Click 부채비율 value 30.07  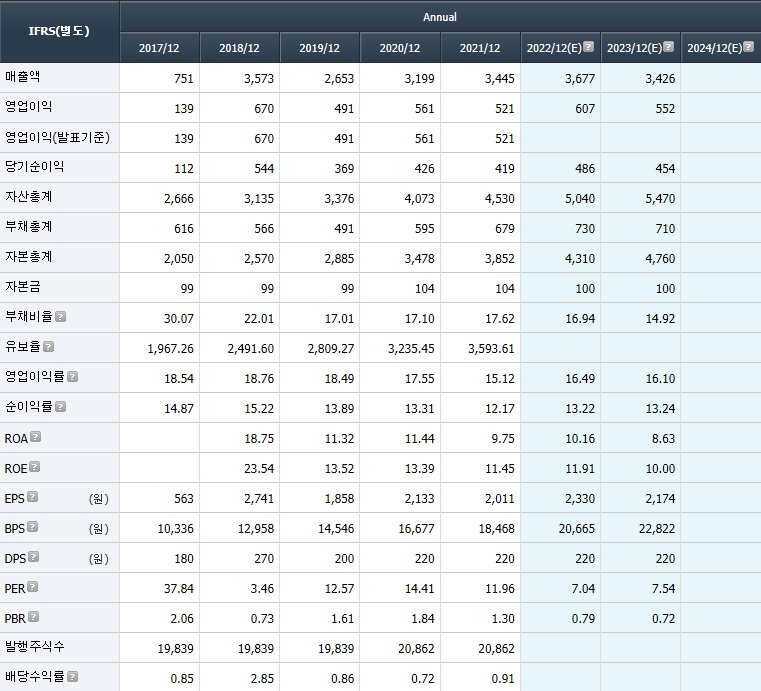pos(179,319)
